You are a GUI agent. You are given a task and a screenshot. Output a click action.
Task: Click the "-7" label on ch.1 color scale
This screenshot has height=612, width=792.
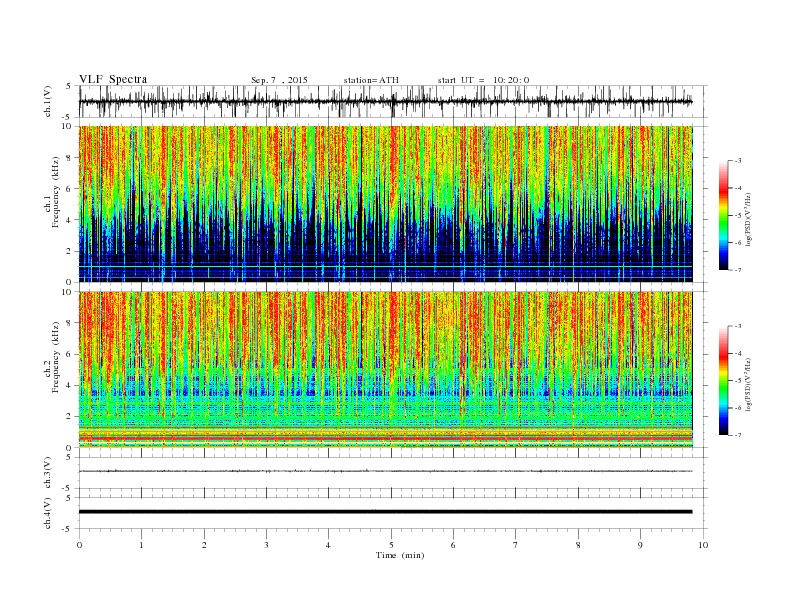pyautogui.click(x=737, y=270)
